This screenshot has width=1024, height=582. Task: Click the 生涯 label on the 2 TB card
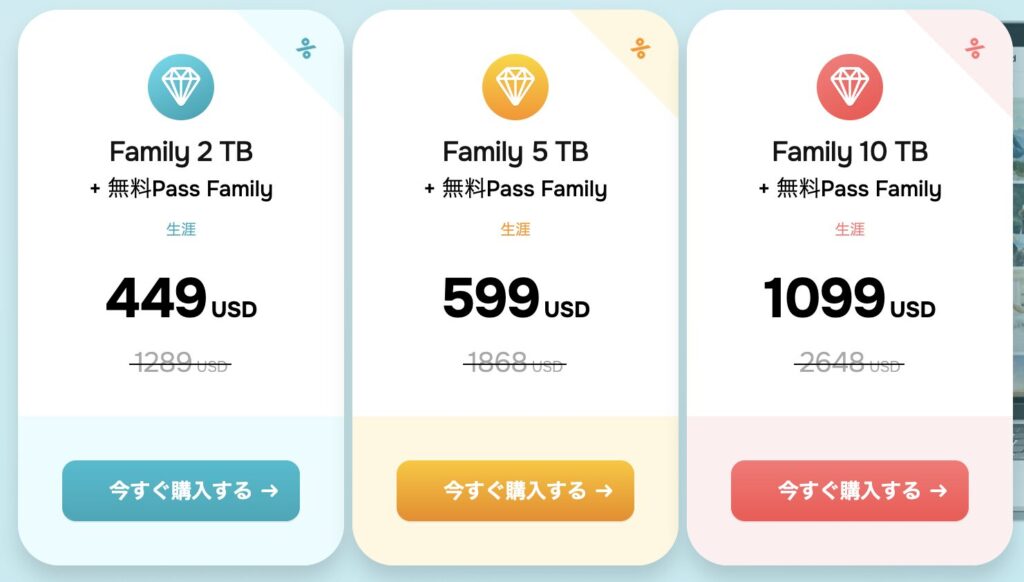point(181,229)
